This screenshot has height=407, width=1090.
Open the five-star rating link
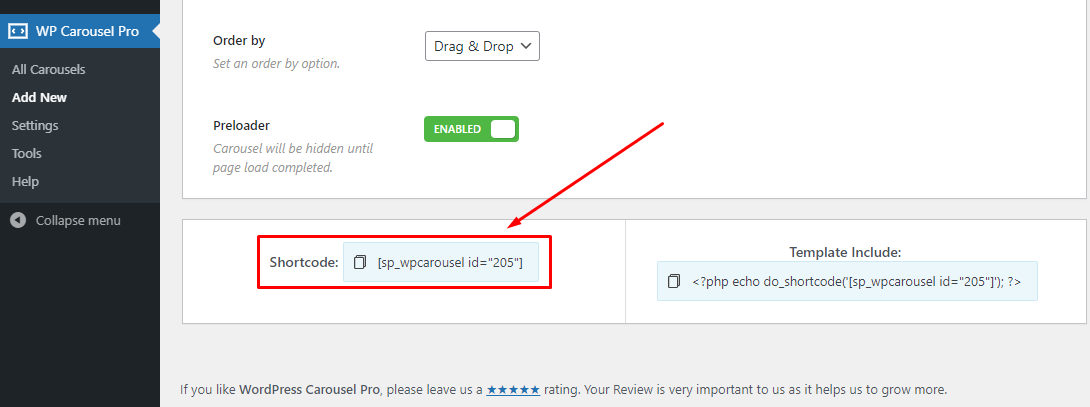[513, 390]
